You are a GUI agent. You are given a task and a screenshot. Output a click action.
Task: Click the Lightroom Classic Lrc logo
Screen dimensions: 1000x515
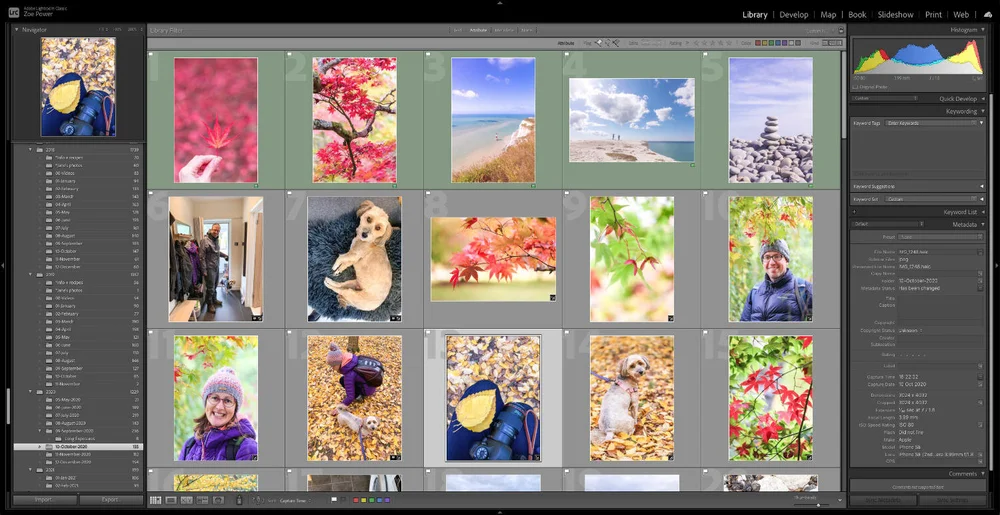(13, 11)
